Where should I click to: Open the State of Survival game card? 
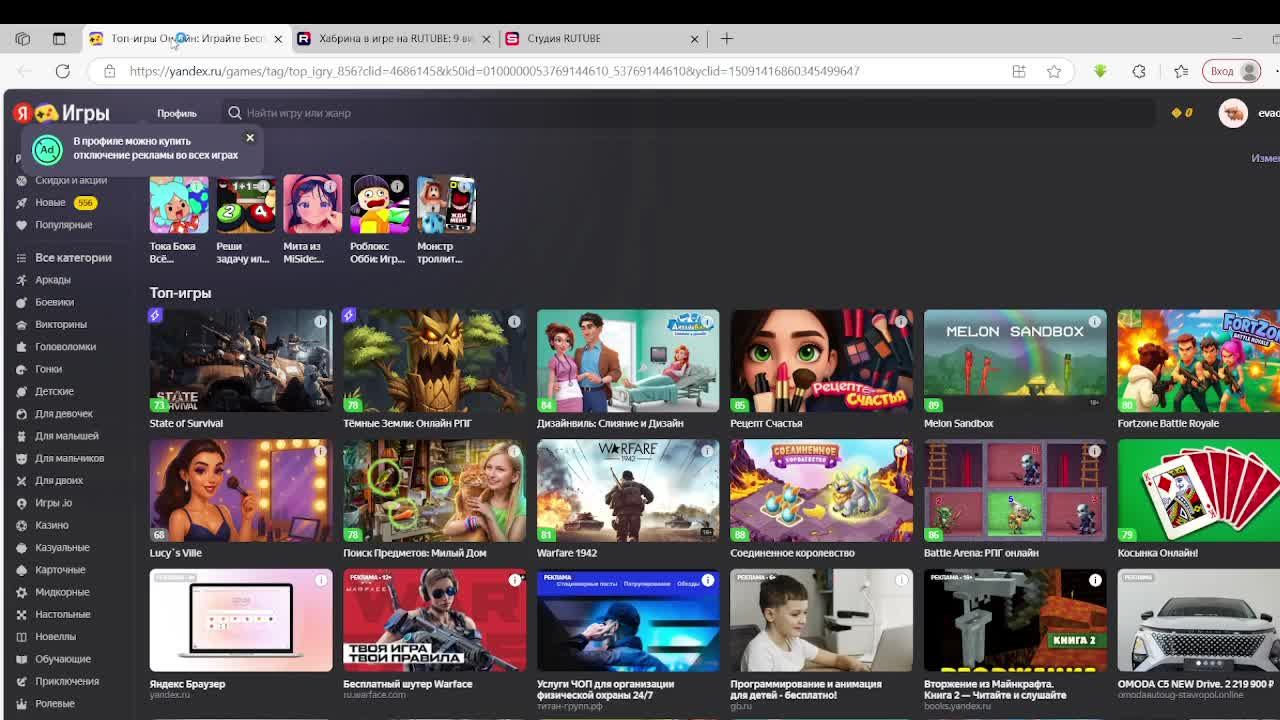241,360
